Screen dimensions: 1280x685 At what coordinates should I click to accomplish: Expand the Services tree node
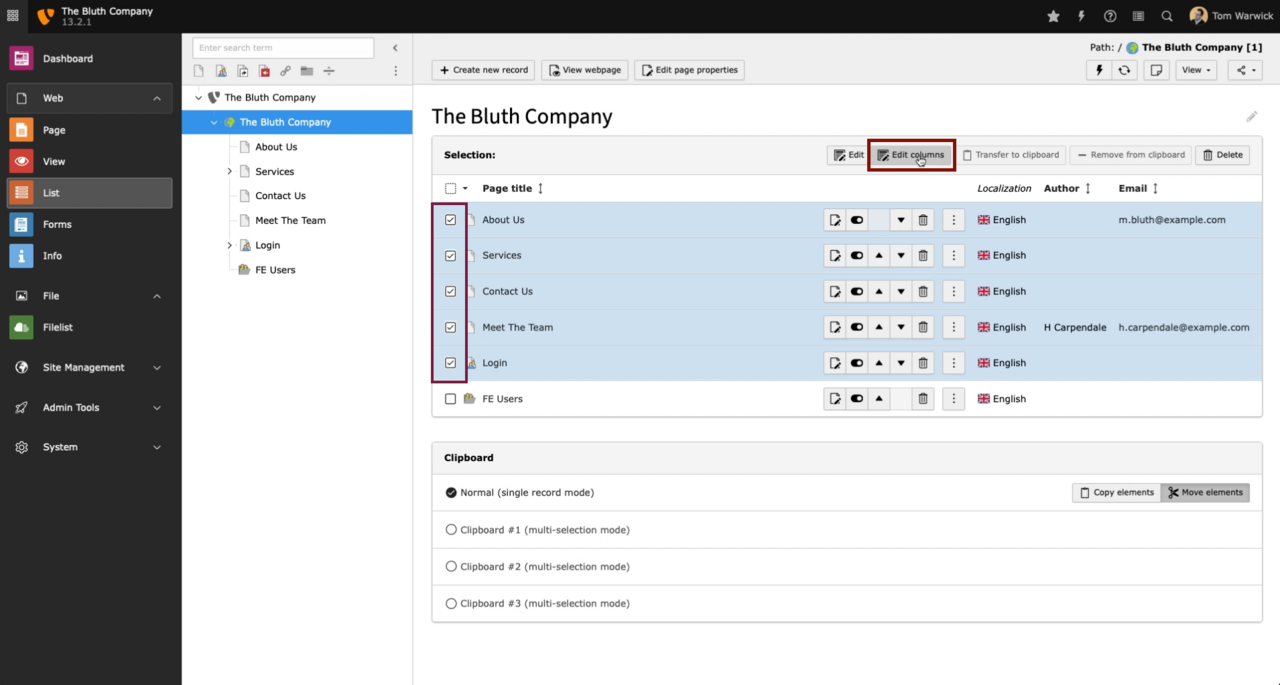point(229,172)
